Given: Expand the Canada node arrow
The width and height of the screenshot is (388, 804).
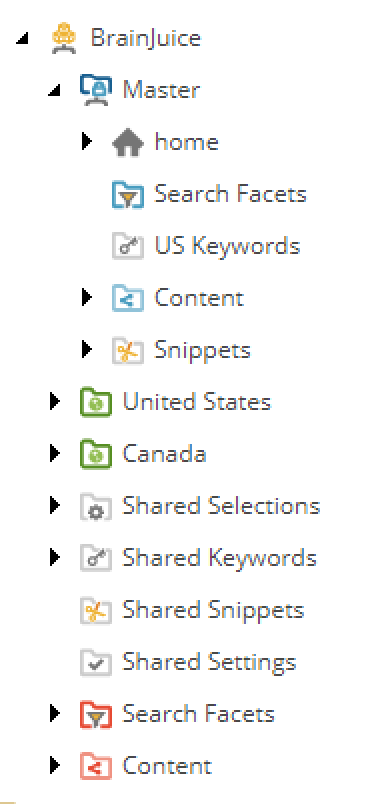Looking at the screenshot, I should 54,454.
